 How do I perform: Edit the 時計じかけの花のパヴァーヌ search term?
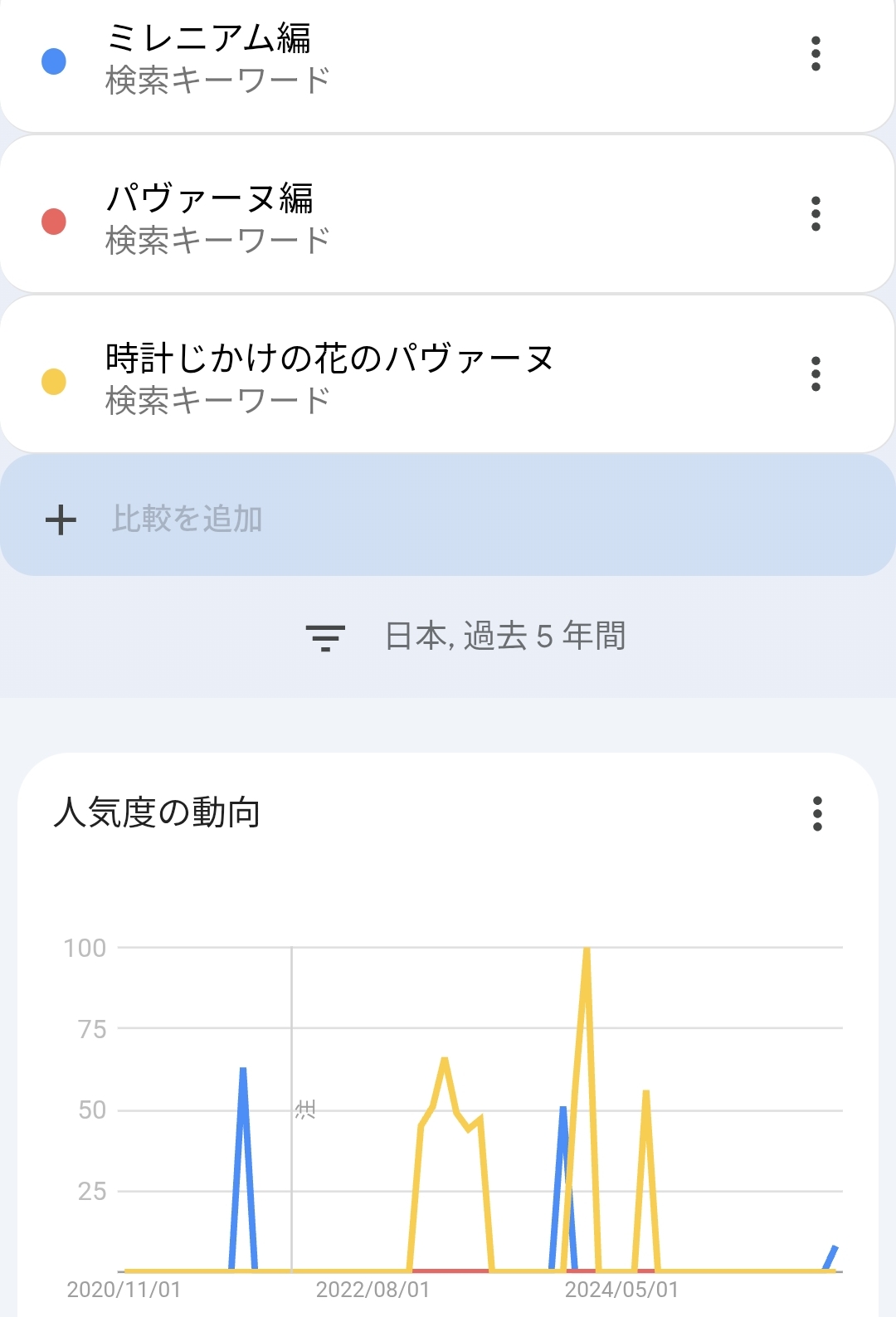click(x=329, y=359)
